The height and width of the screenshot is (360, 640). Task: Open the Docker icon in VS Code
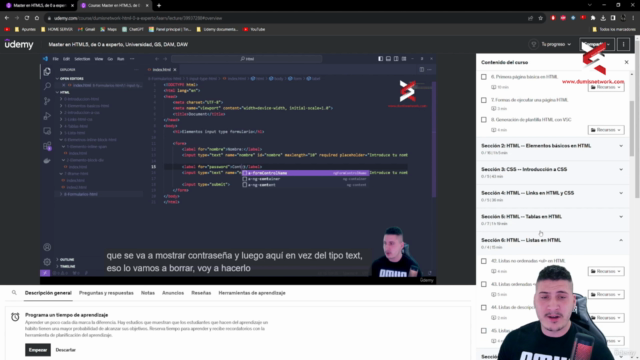pyautogui.click(x=47, y=160)
